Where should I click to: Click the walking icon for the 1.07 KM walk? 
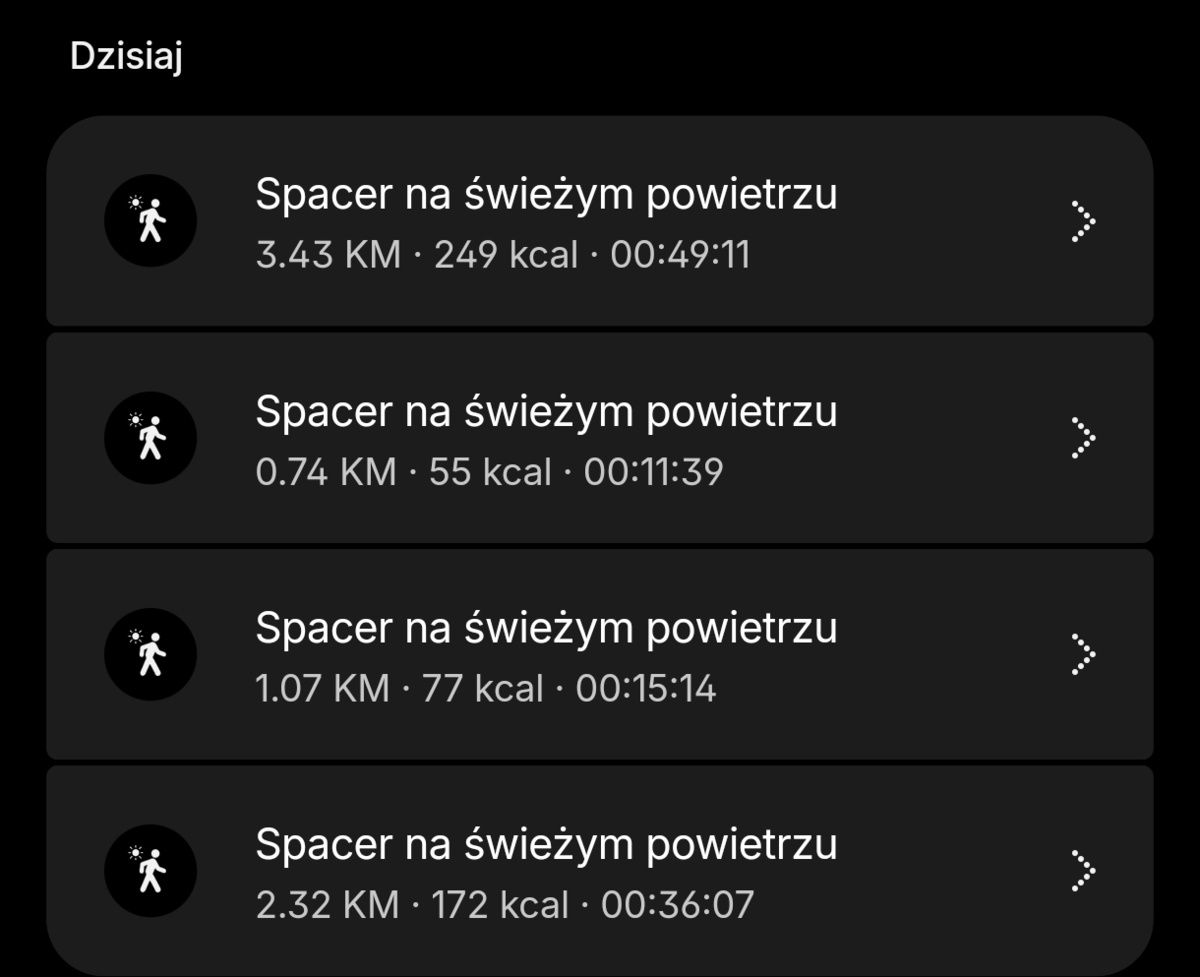150,654
